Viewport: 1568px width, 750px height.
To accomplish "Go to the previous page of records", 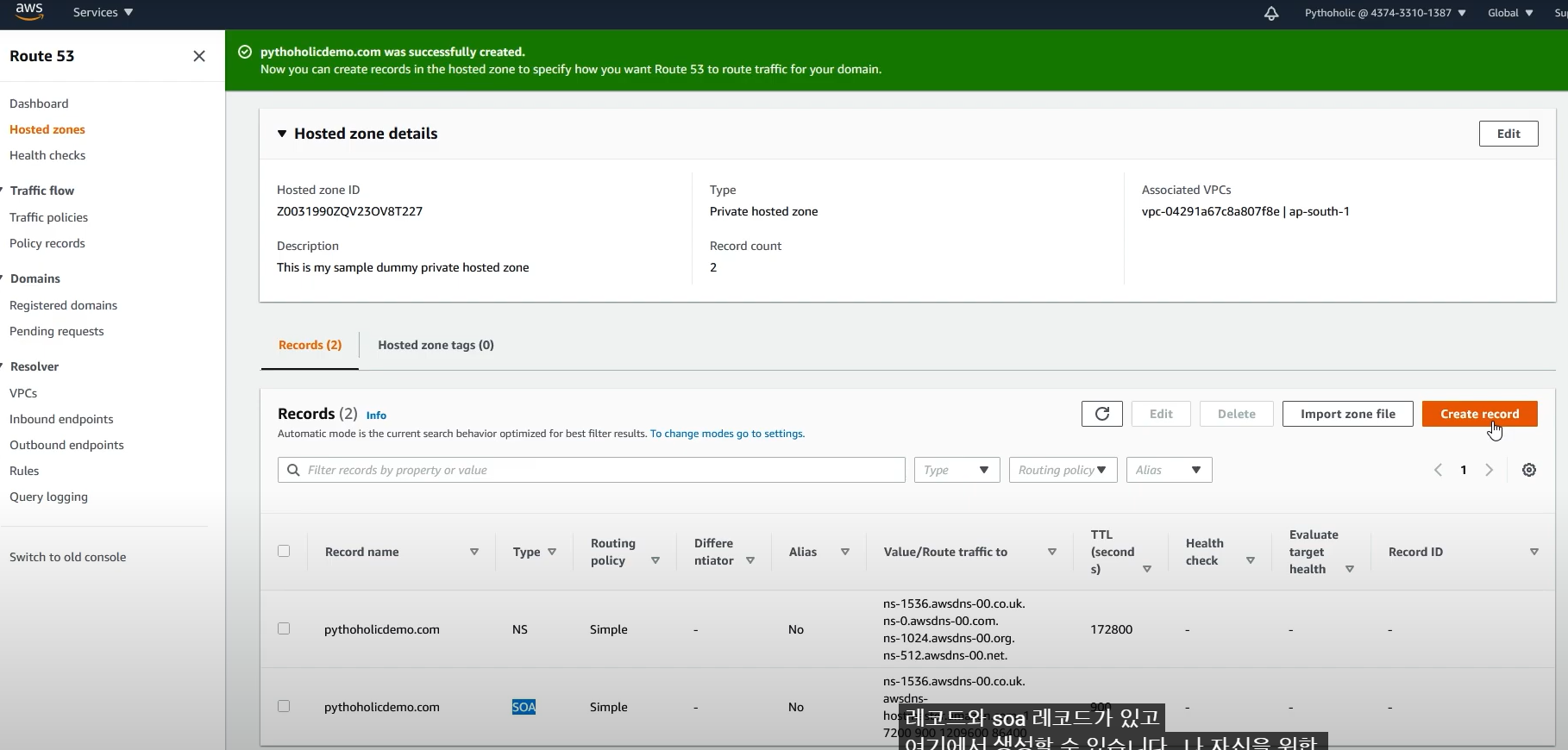I will click(x=1438, y=470).
